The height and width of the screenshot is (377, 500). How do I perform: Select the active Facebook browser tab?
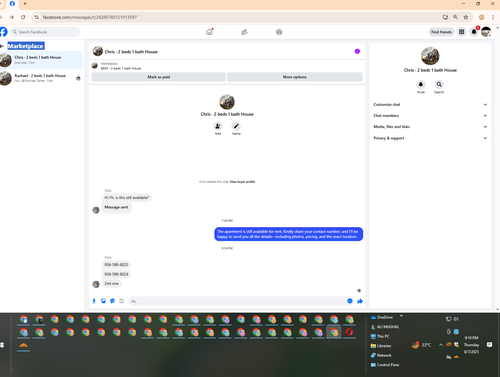pos(12,4)
